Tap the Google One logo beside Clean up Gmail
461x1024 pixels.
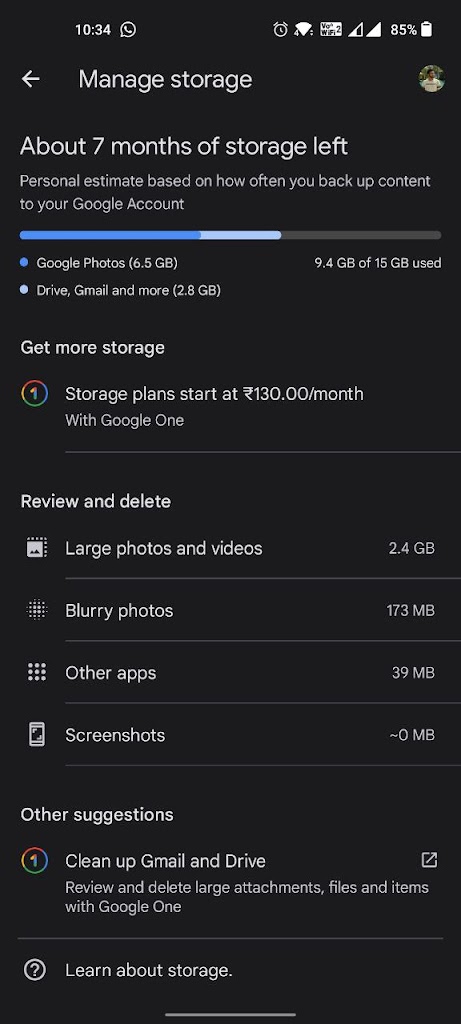coord(35,861)
